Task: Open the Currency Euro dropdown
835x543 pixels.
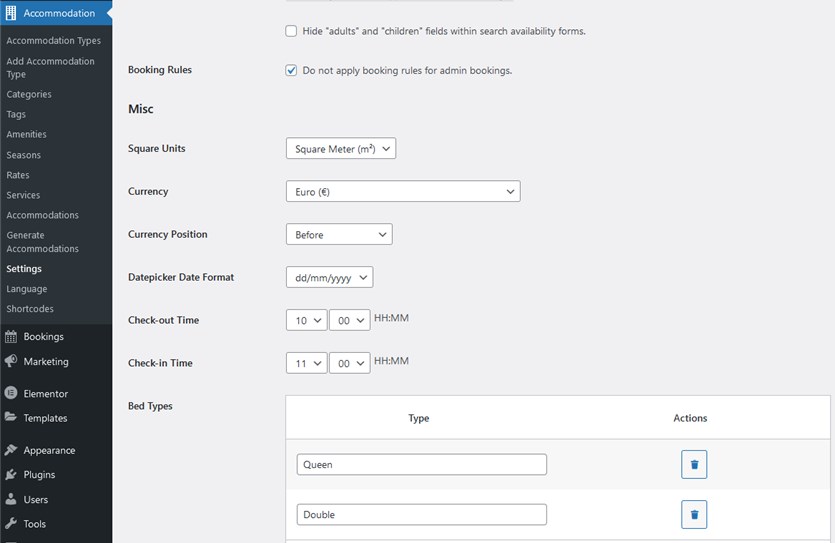Action: point(403,191)
